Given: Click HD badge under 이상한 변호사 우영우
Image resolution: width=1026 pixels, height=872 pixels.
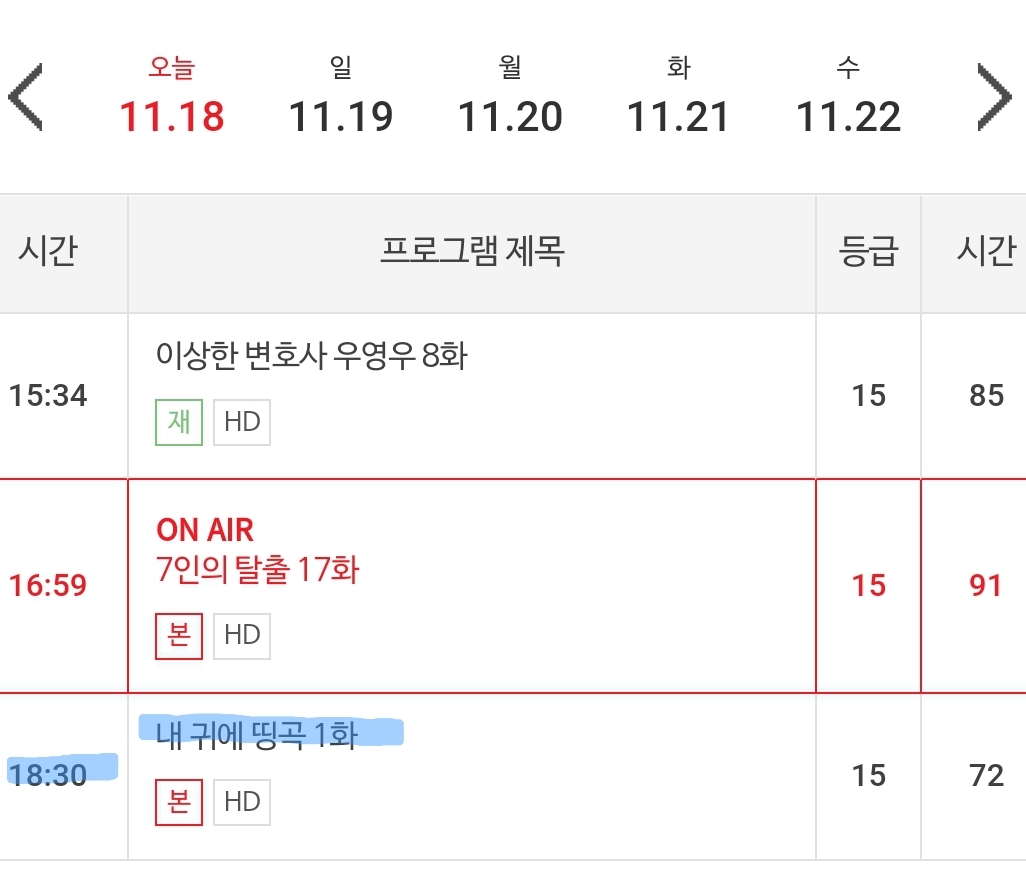Looking at the screenshot, I should (242, 422).
